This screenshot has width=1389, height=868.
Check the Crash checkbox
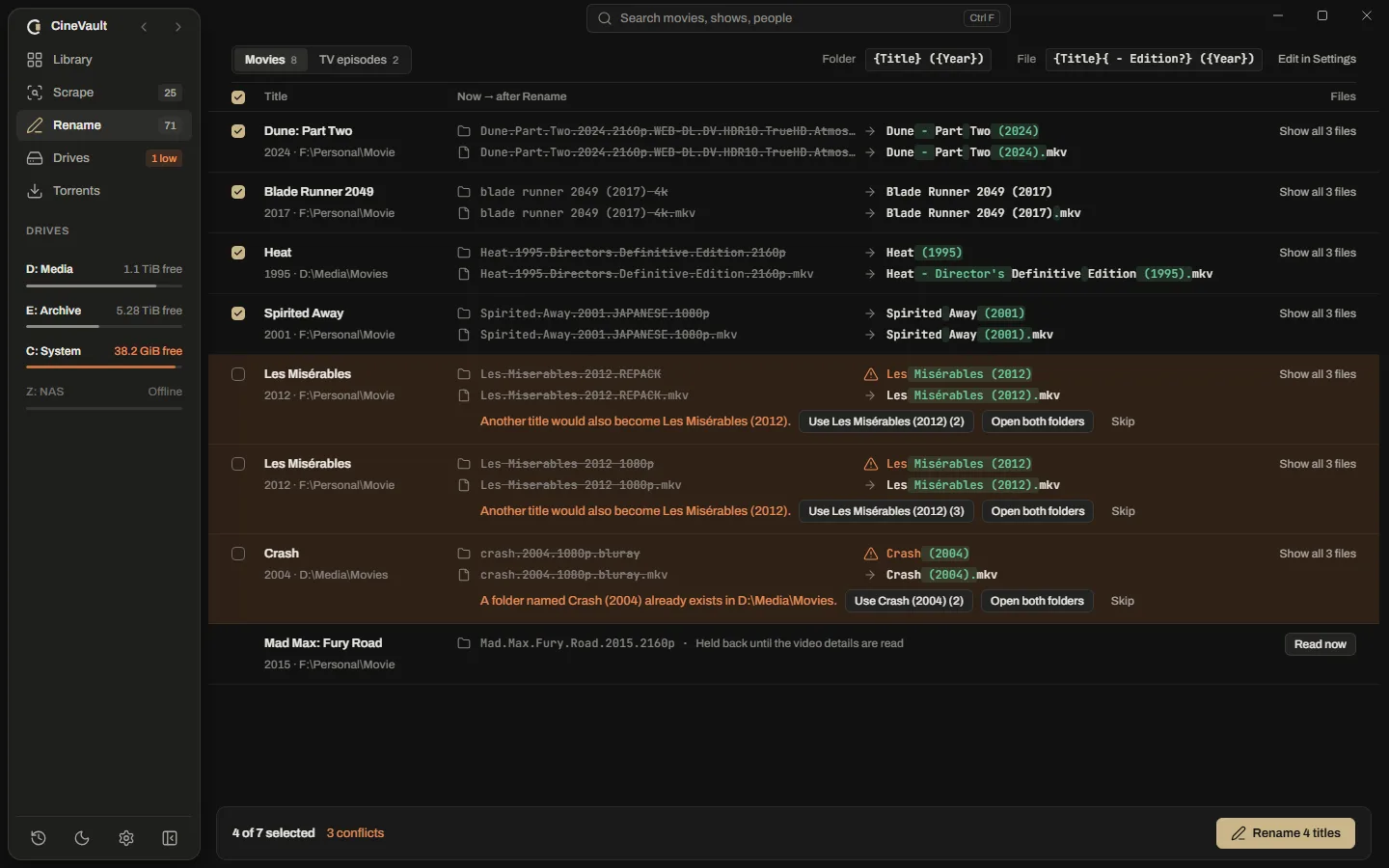coord(238,554)
